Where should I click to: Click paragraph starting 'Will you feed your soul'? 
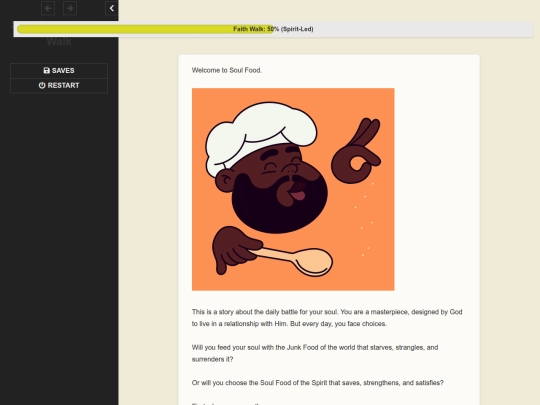pyautogui.click(x=315, y=353)
